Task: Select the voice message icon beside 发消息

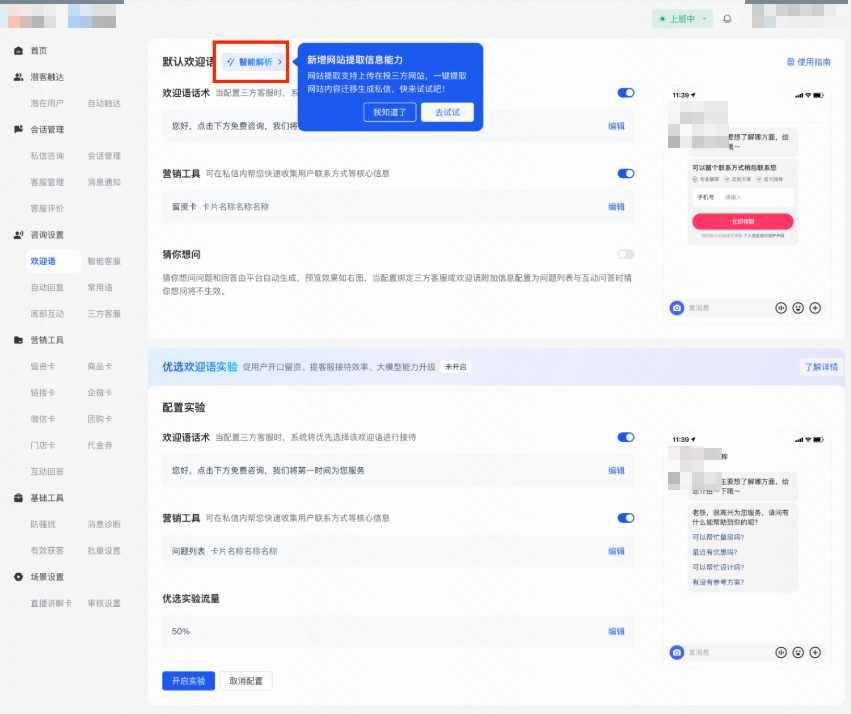Action: 781,307
